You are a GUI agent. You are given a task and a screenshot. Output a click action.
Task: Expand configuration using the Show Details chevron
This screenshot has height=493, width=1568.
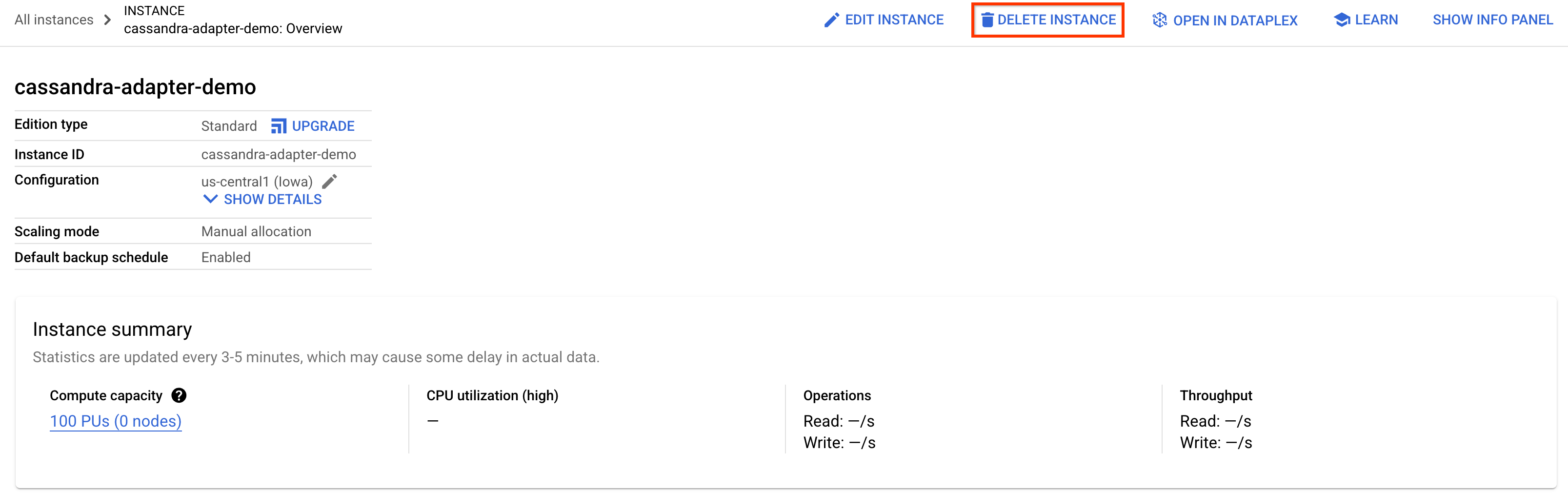(x=210, y=199)
